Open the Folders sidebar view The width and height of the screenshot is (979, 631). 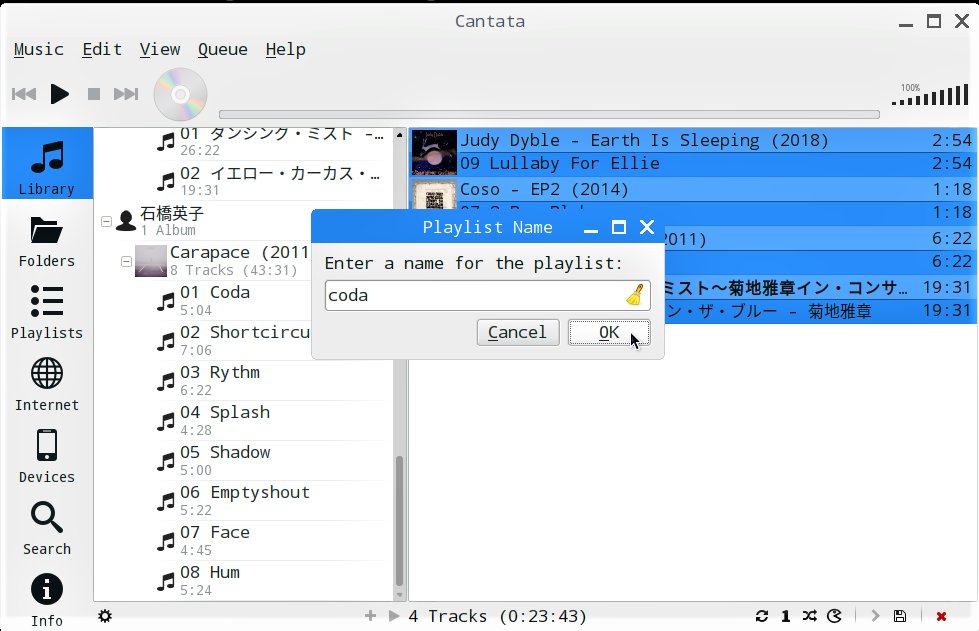click(x=47, y=243)
